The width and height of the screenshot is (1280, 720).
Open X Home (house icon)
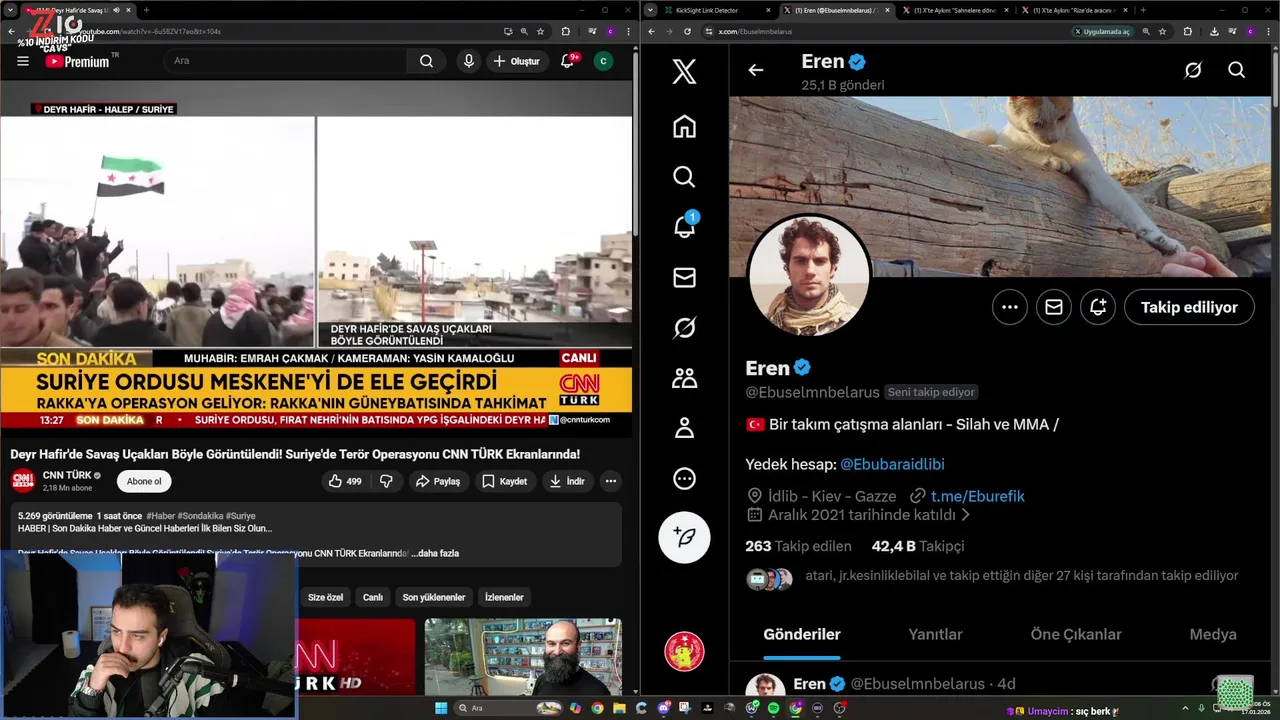click(x=684, y=127)
